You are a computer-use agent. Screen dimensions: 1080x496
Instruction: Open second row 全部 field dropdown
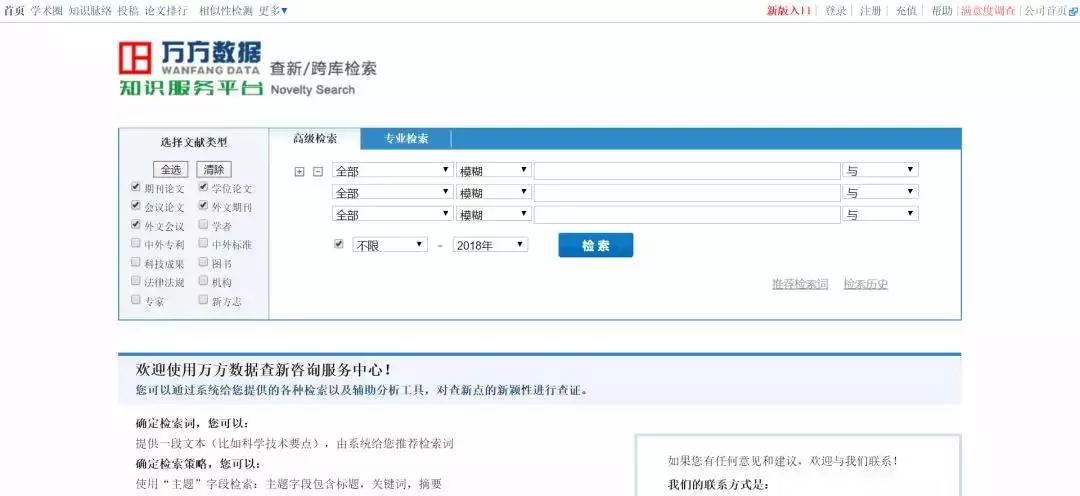[393, 192]
